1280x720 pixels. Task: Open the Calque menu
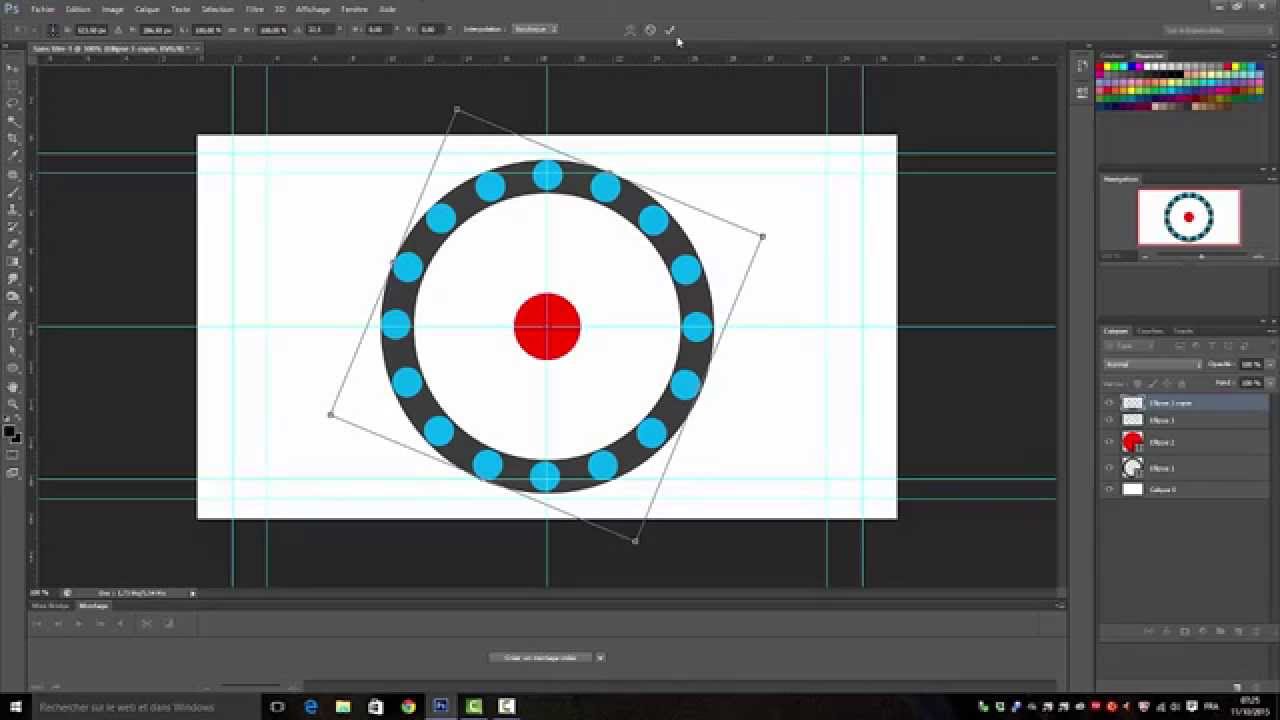coord(147,9)
